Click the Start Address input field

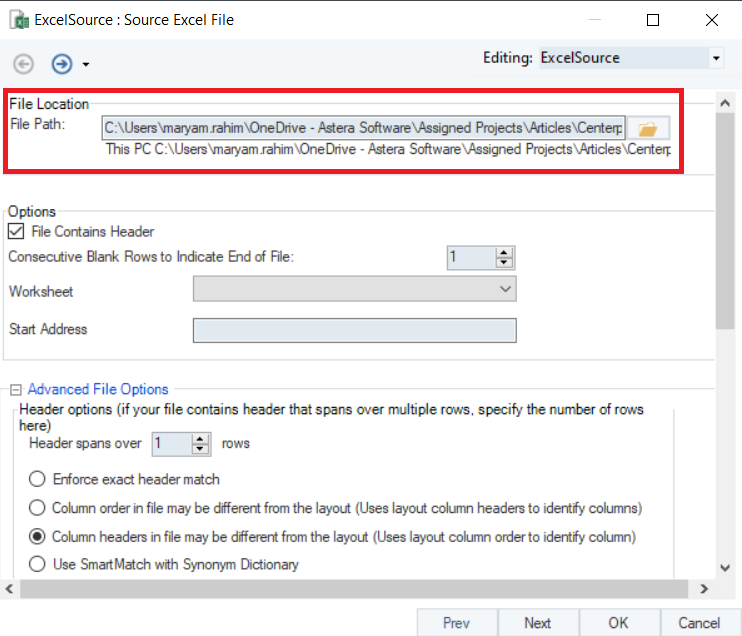tap(354, 330)
